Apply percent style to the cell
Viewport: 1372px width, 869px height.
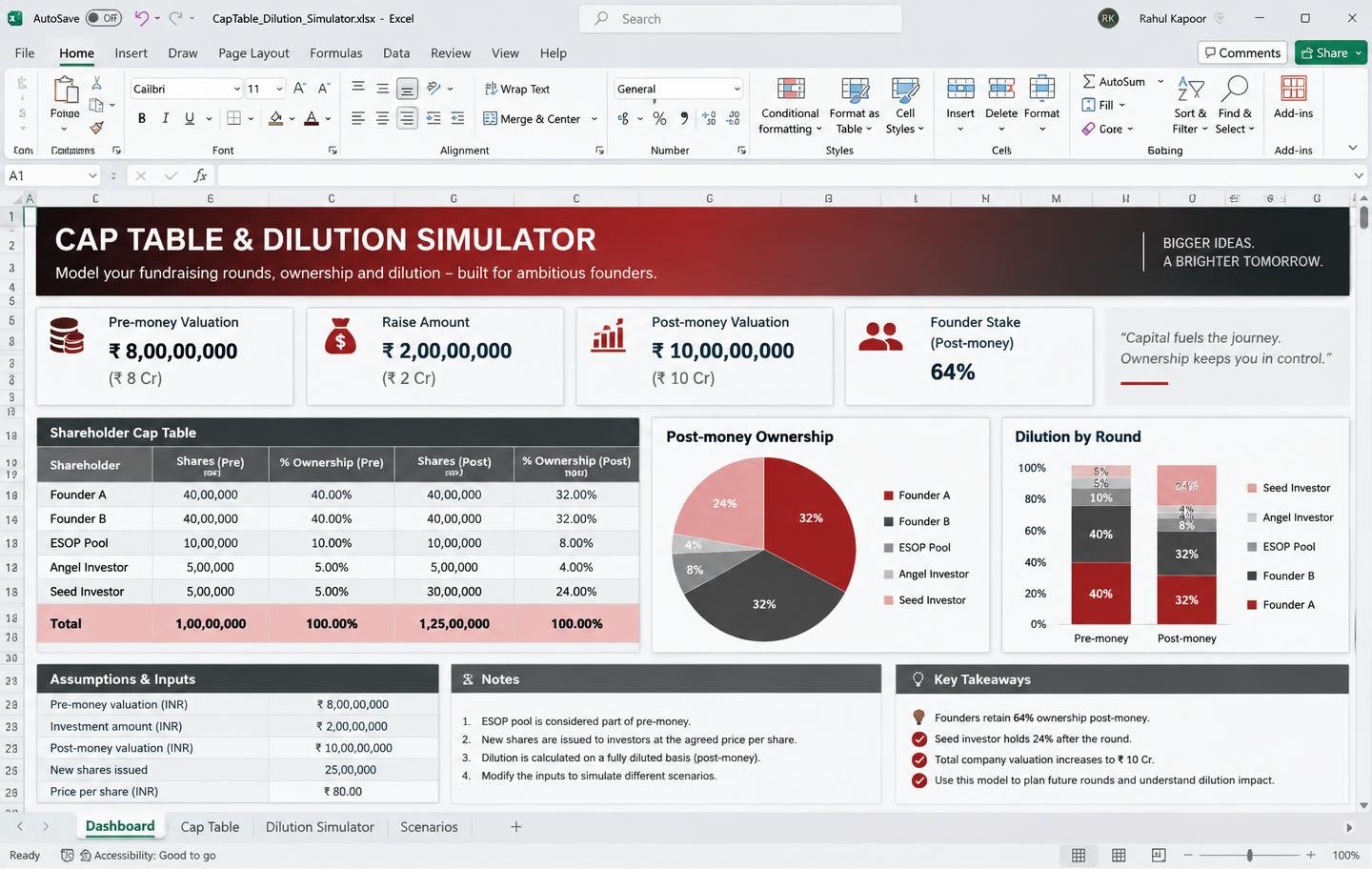click(659, 118)
